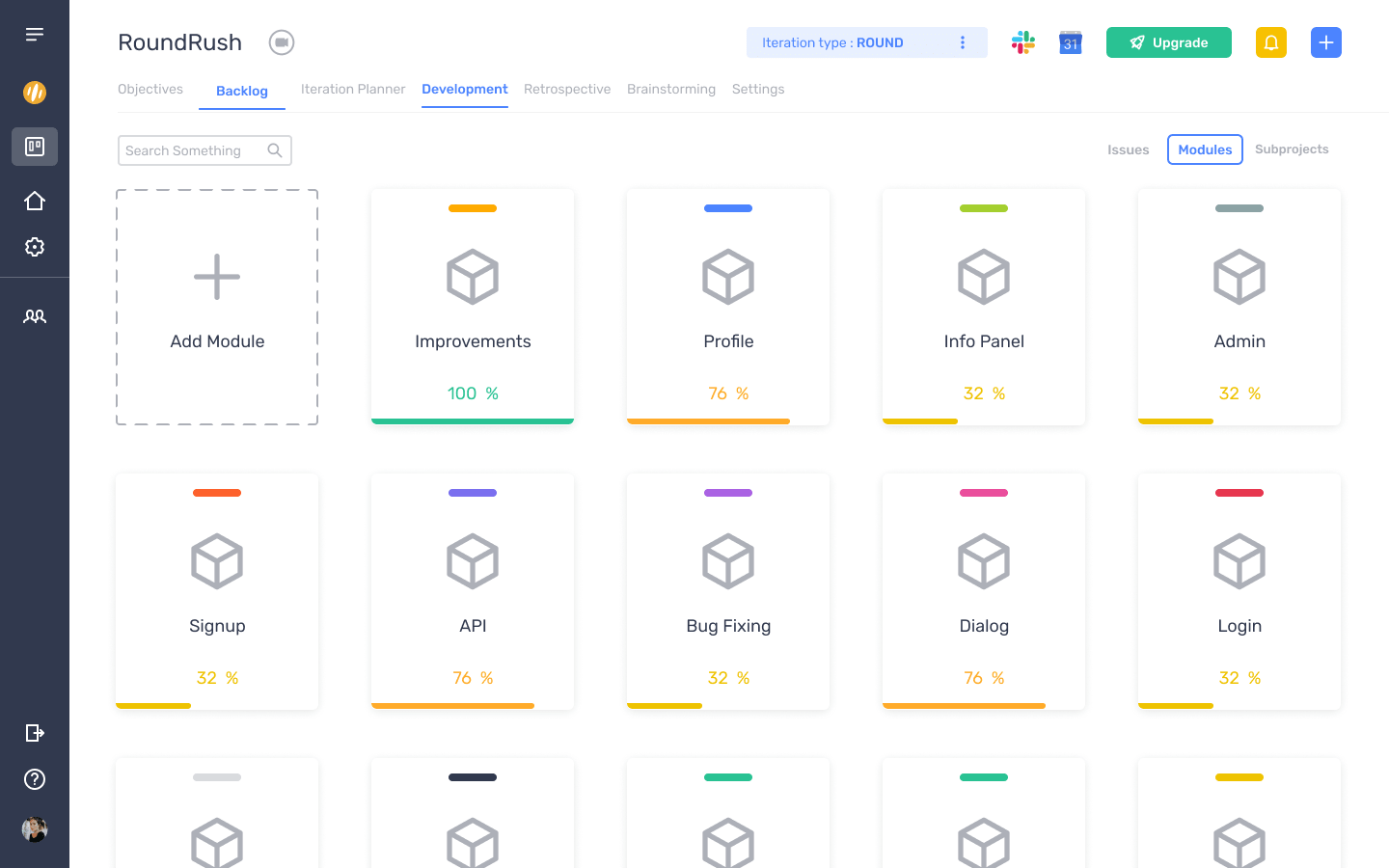Click the Iteration type : ROUND label

(x=832, y=42)
